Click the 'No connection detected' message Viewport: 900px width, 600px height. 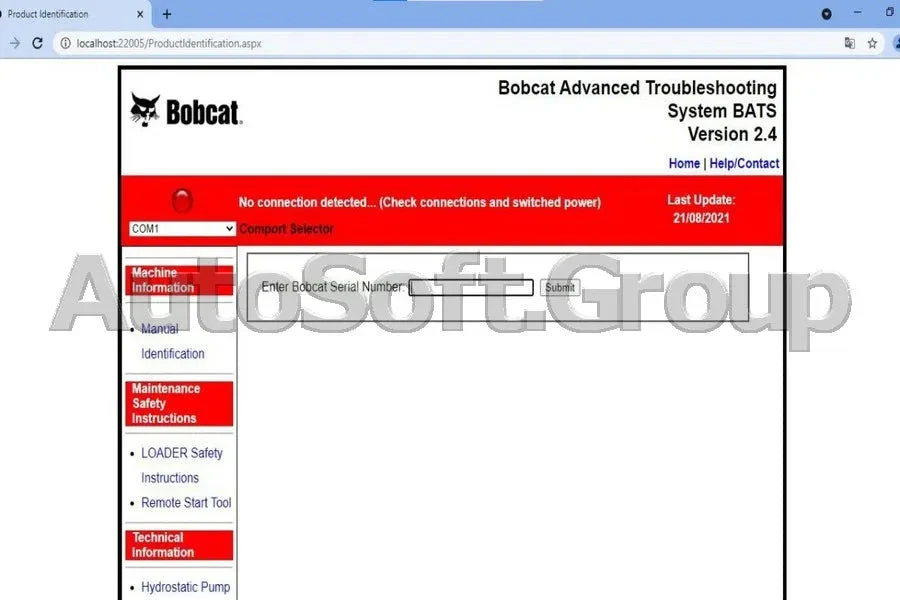pyautogui.click(x=420, y=202)
